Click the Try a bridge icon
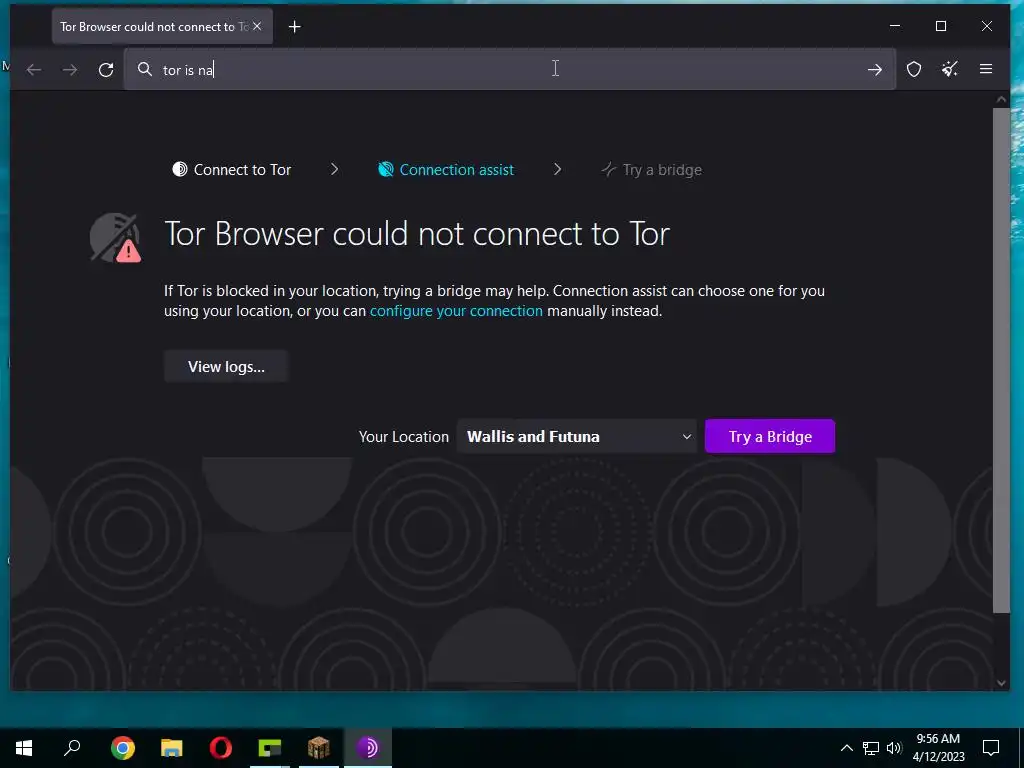 click(609, 169)
